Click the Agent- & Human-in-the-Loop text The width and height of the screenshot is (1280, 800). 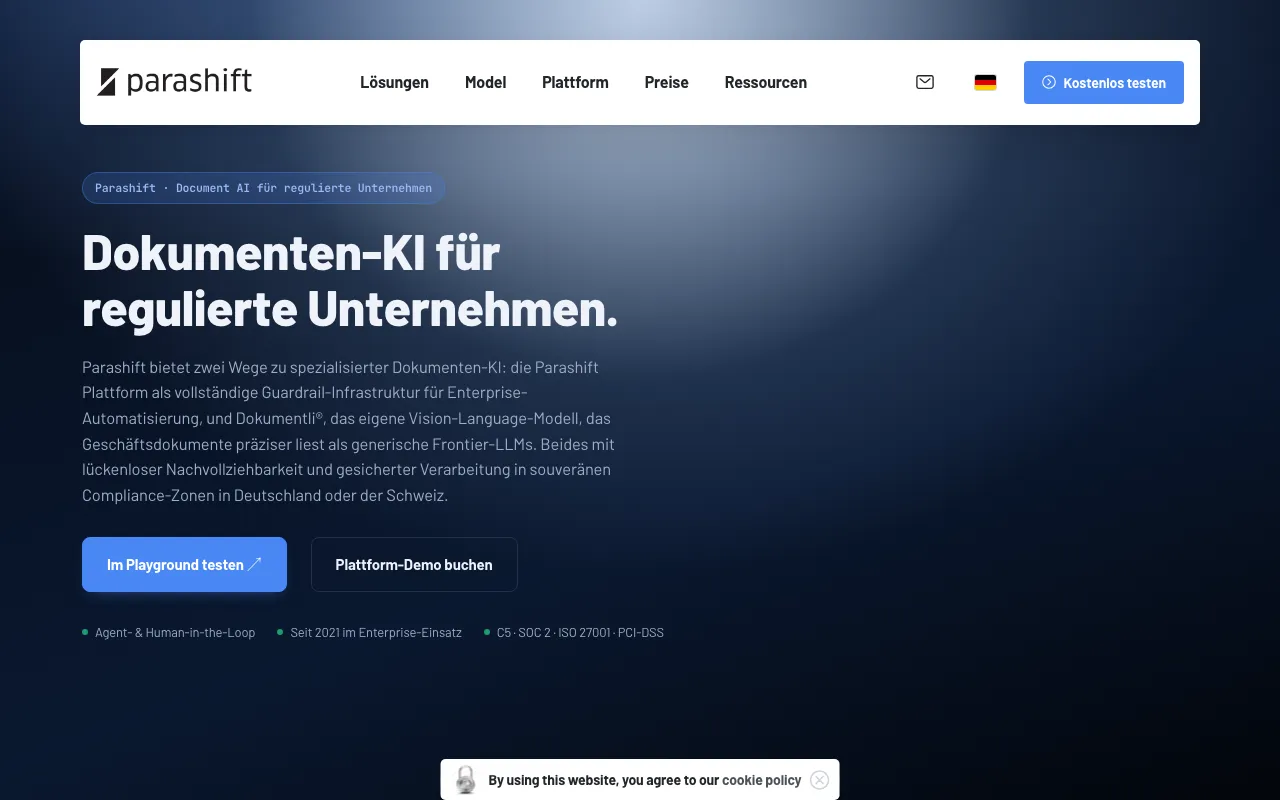175,632
